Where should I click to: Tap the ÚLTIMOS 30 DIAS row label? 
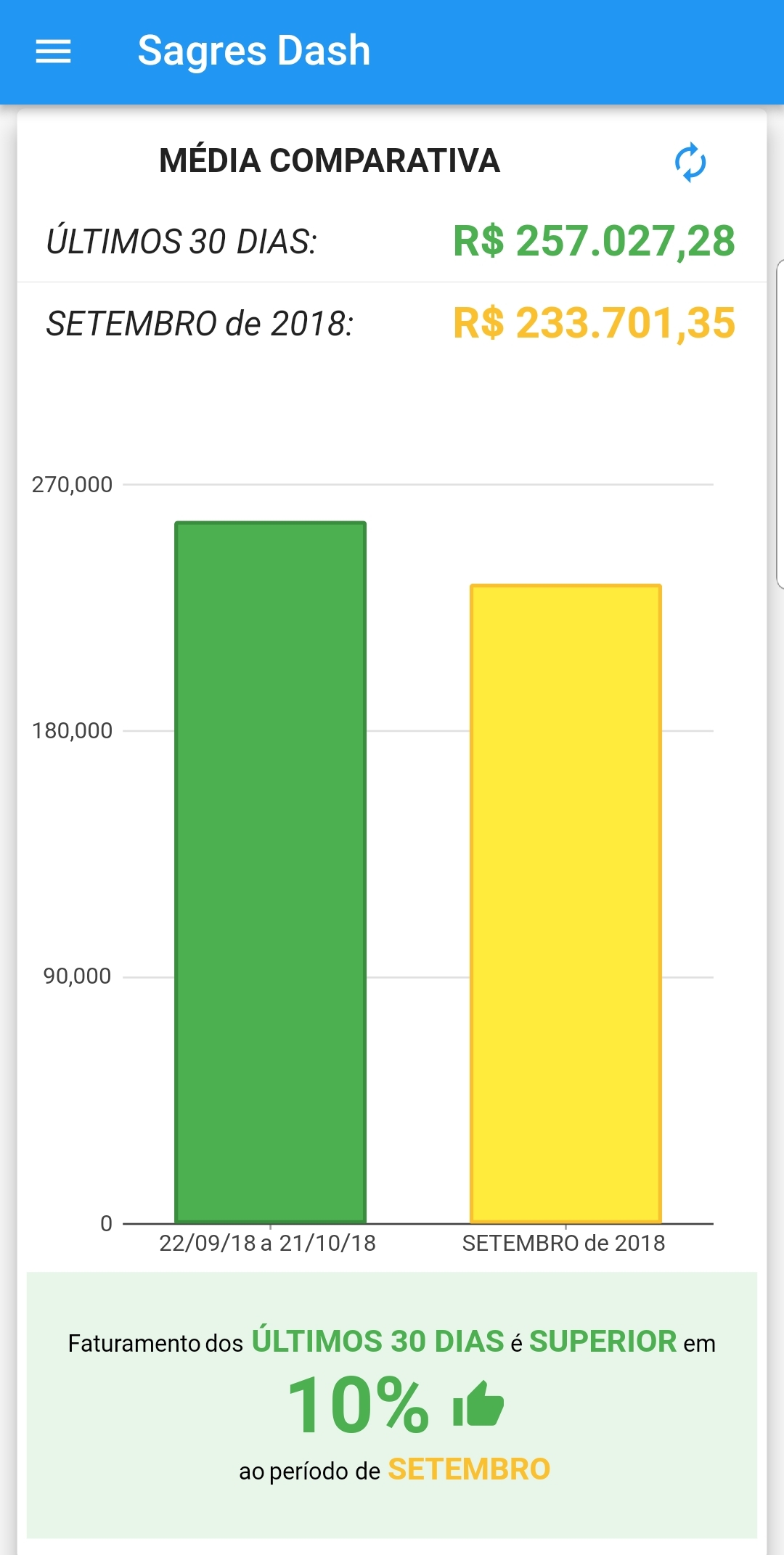(181, 242)
